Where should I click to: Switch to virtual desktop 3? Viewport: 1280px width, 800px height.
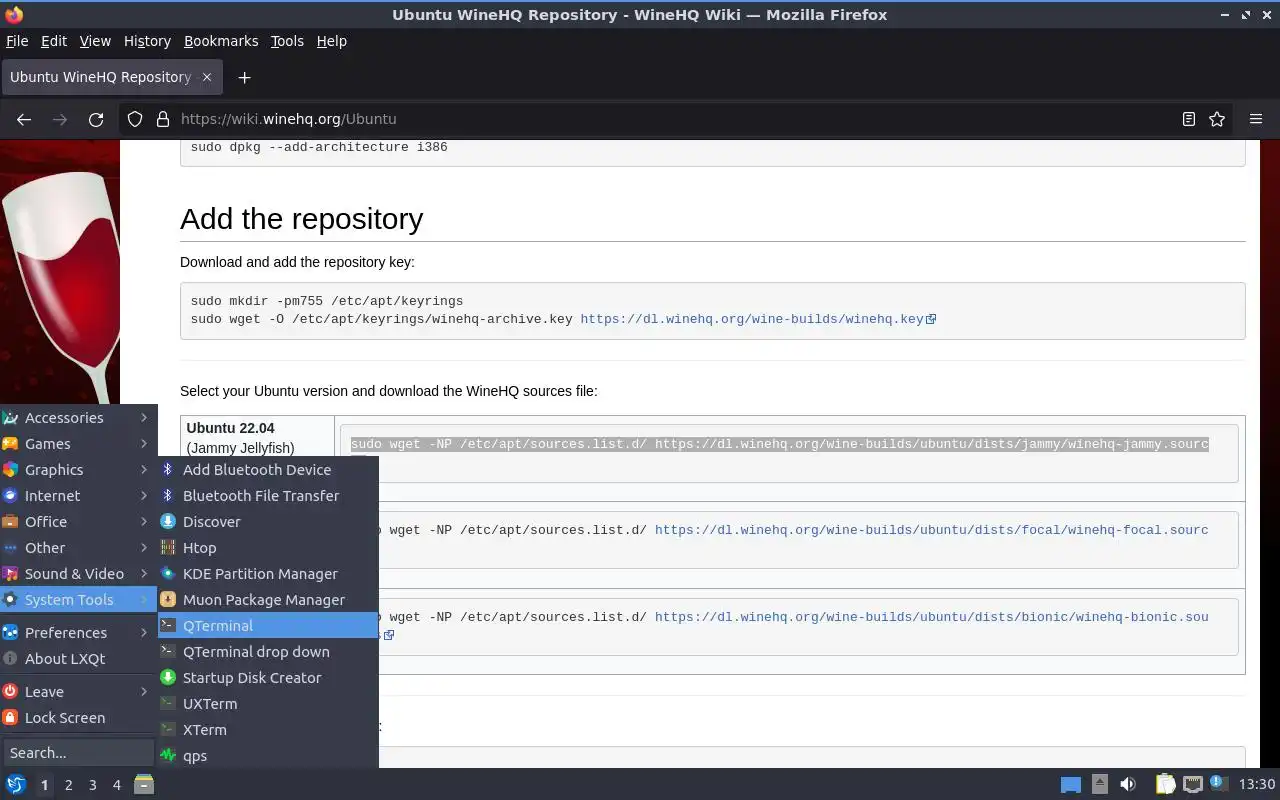(x=92, y=785)
